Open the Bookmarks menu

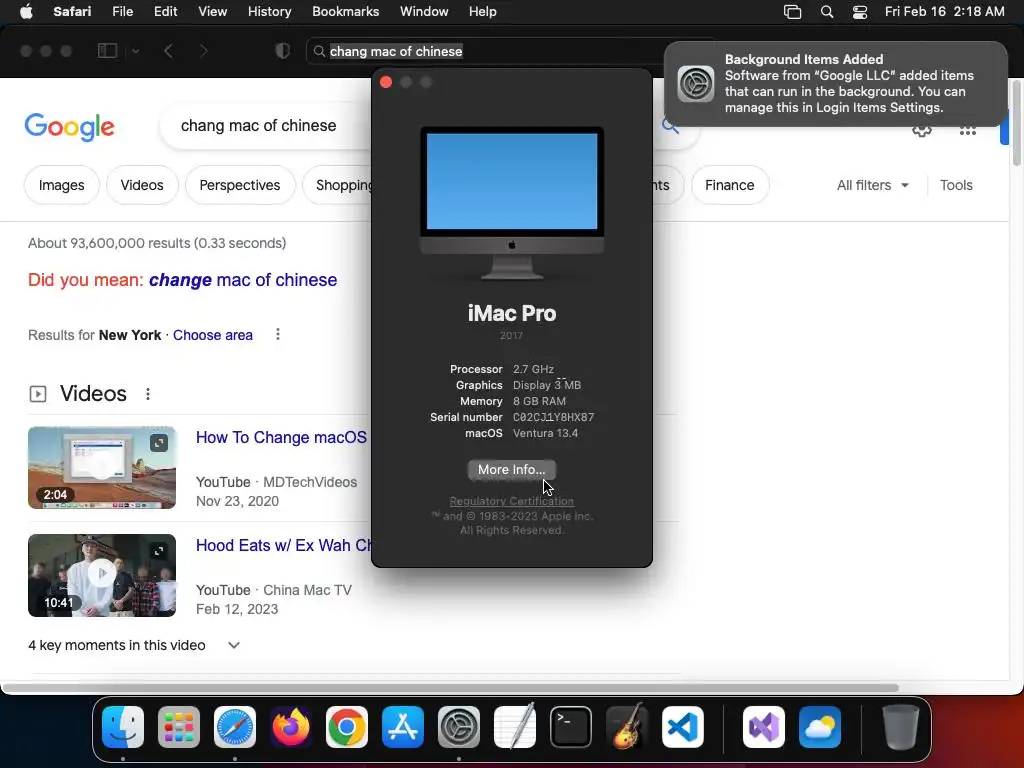click(345, 12)
